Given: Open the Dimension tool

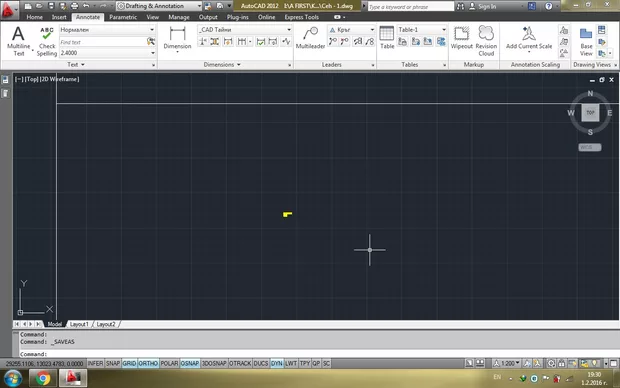Looking at the screenshot, I should click(x=177, y=38).
